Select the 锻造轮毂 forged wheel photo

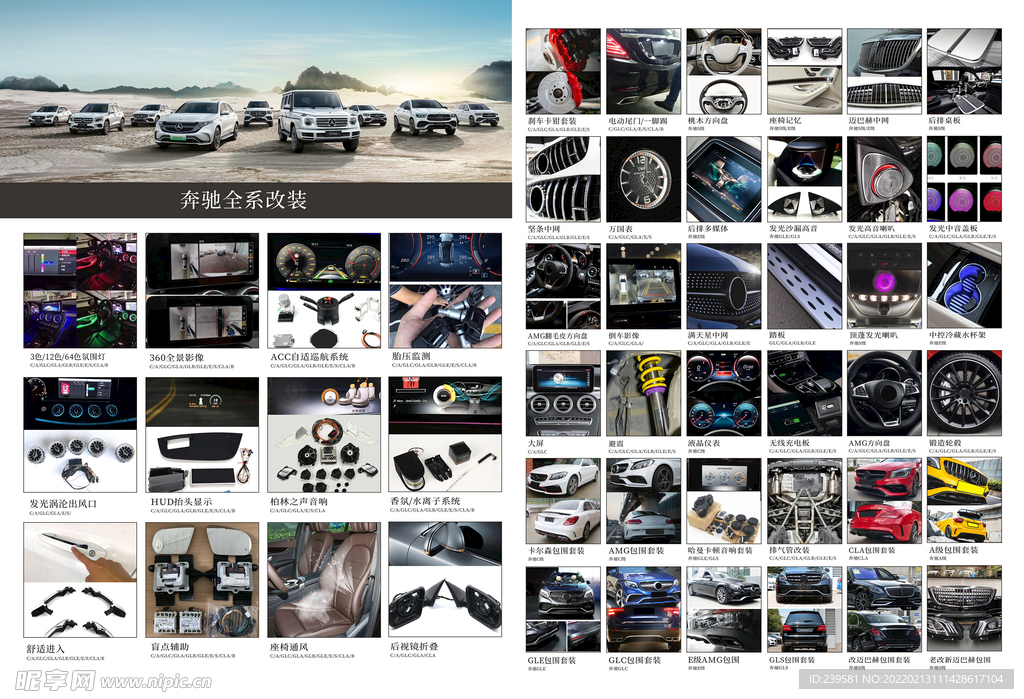click(964, 393)
